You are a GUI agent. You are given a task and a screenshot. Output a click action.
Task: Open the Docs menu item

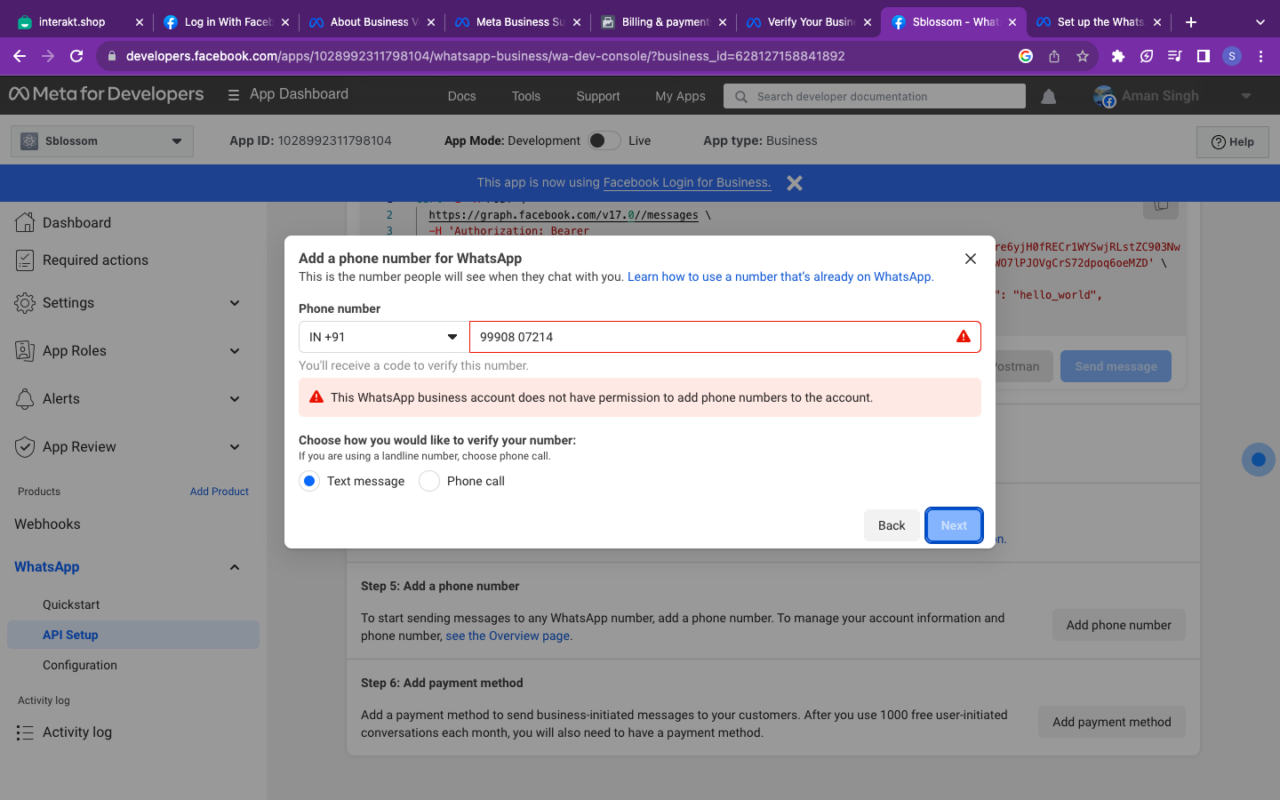tap(462, 96)
